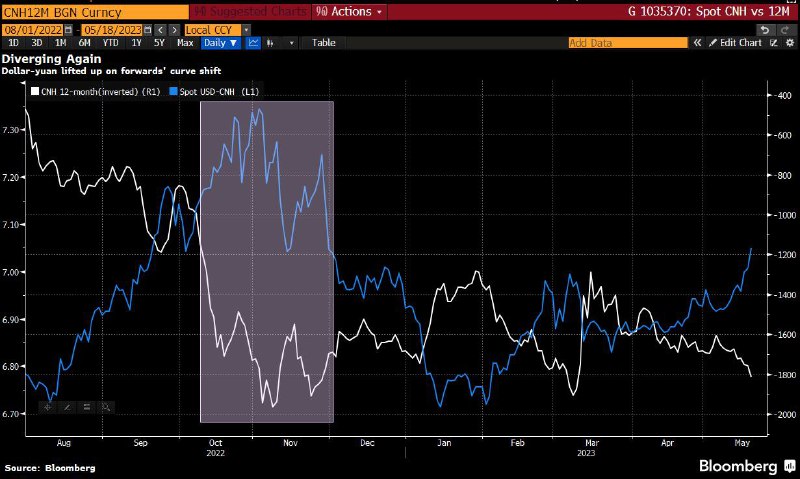Select the candlestick chart type icon

click(x=270, y=43)
